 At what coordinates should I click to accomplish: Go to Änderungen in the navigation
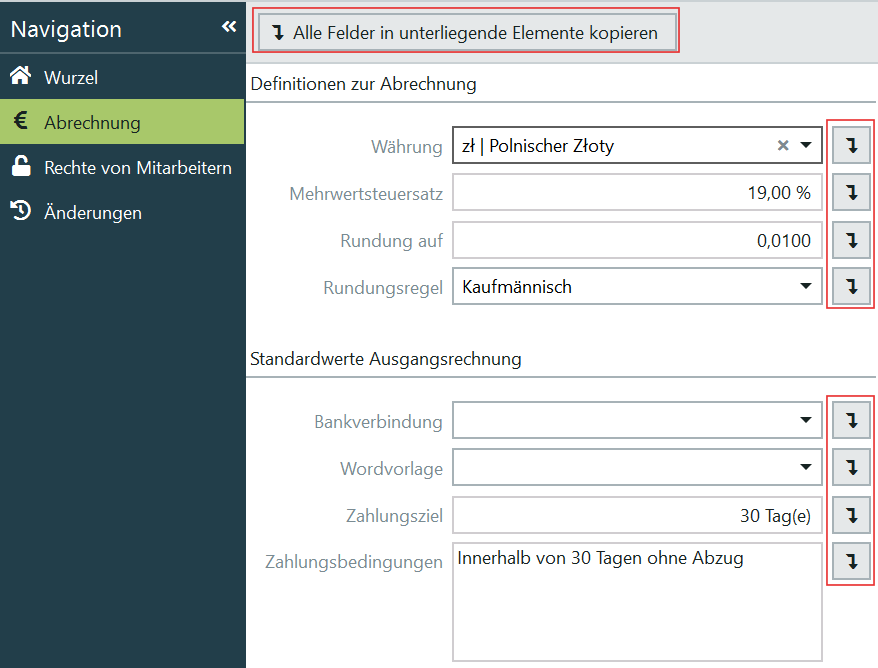[92, 212]
